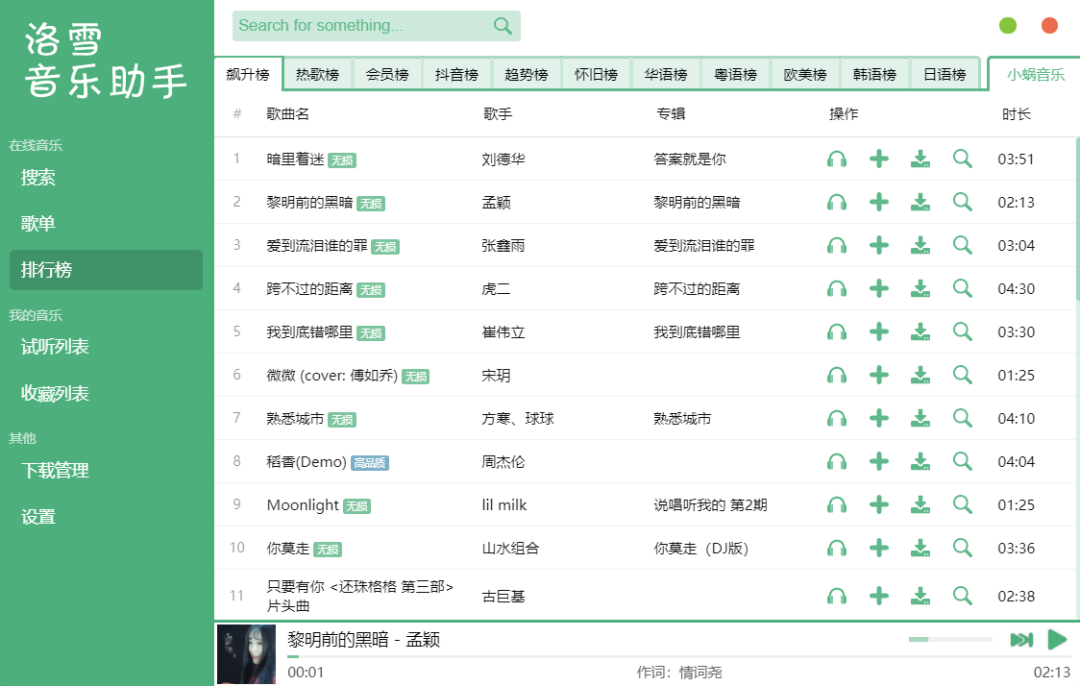Listen to 只要有你 by 古巨基

(836, 596)
